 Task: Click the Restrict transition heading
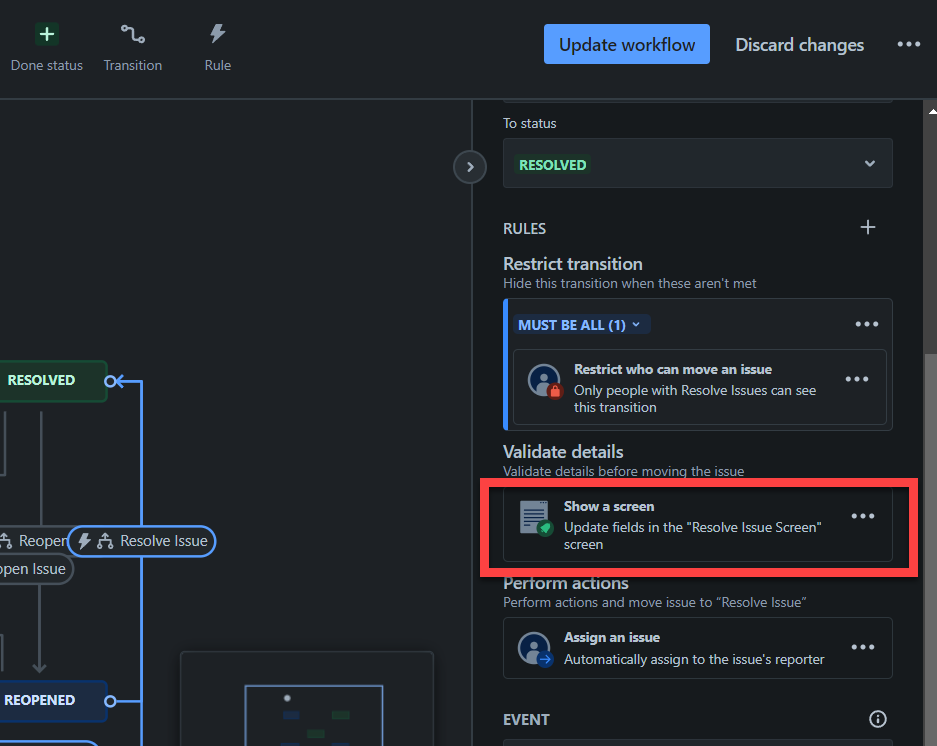coord(572,264)
